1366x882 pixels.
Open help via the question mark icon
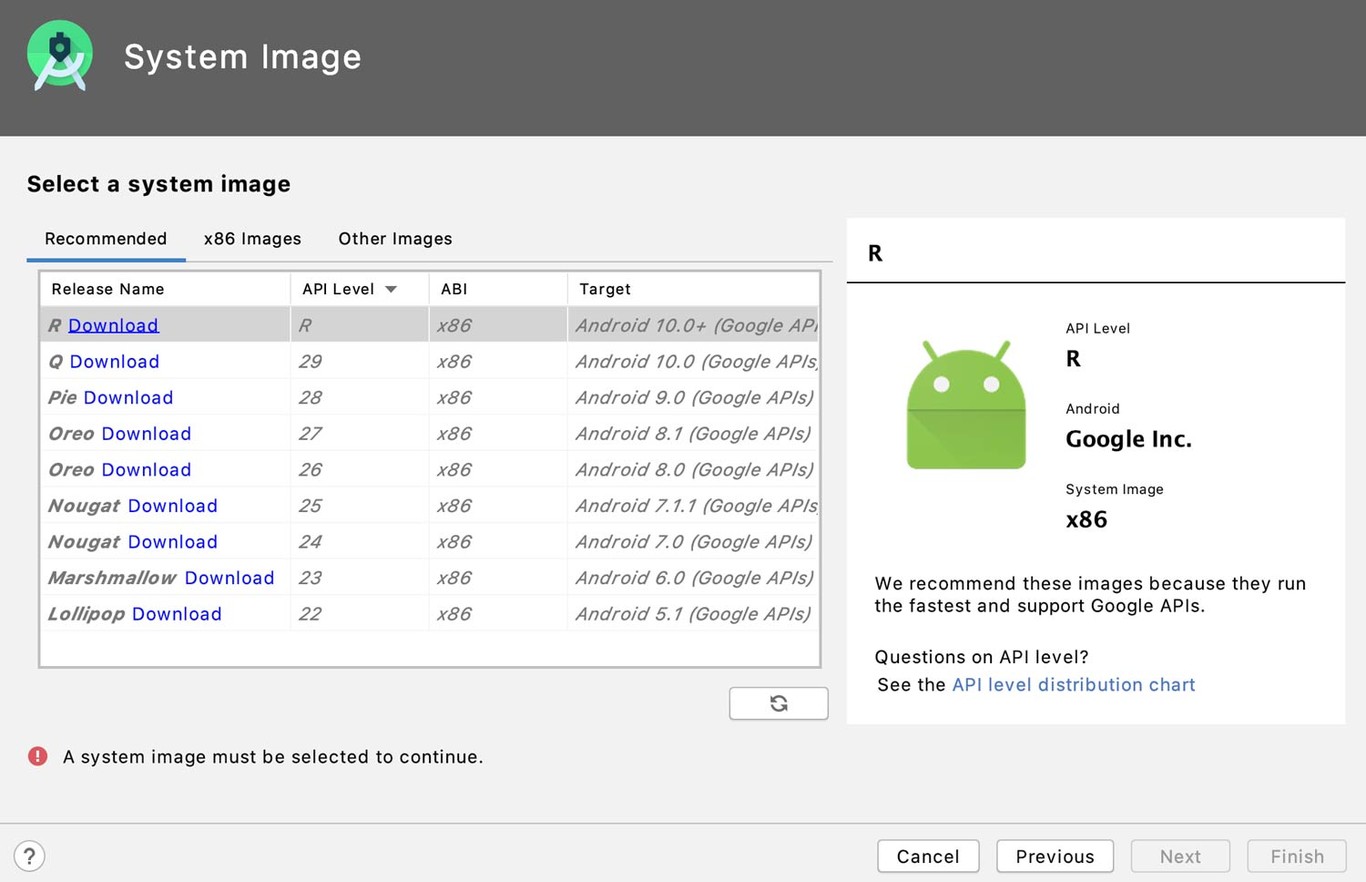point(29,856)
